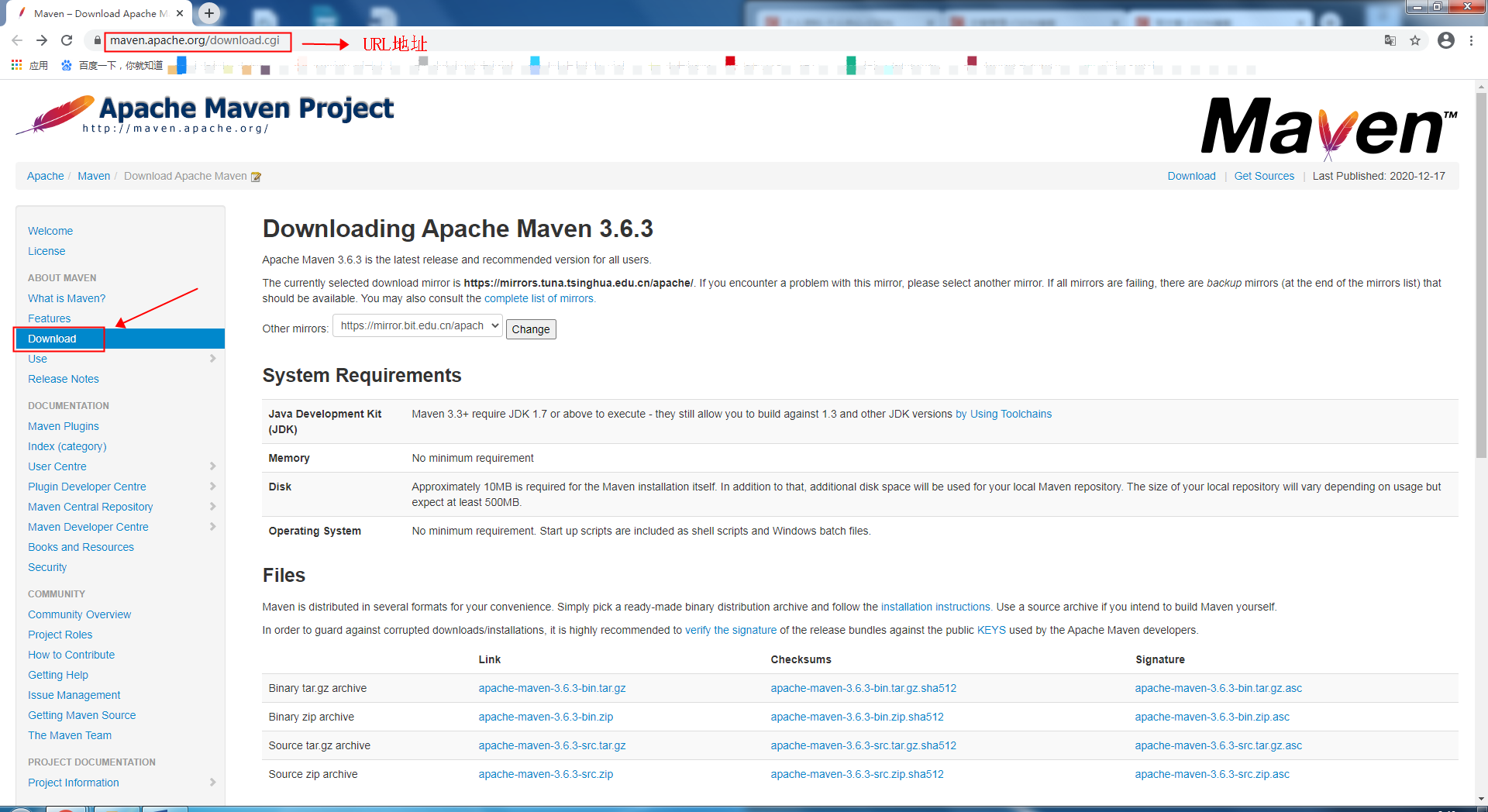
Task: Open a new browser tab
Action: point(209,13)
